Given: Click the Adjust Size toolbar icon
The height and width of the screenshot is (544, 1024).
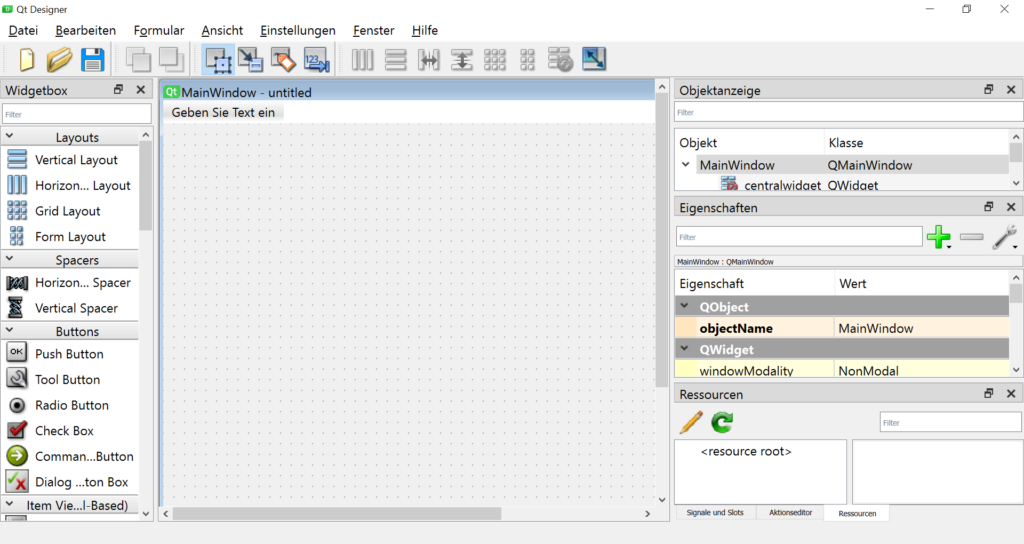Looking at the screenshot, I should [594, 59].
